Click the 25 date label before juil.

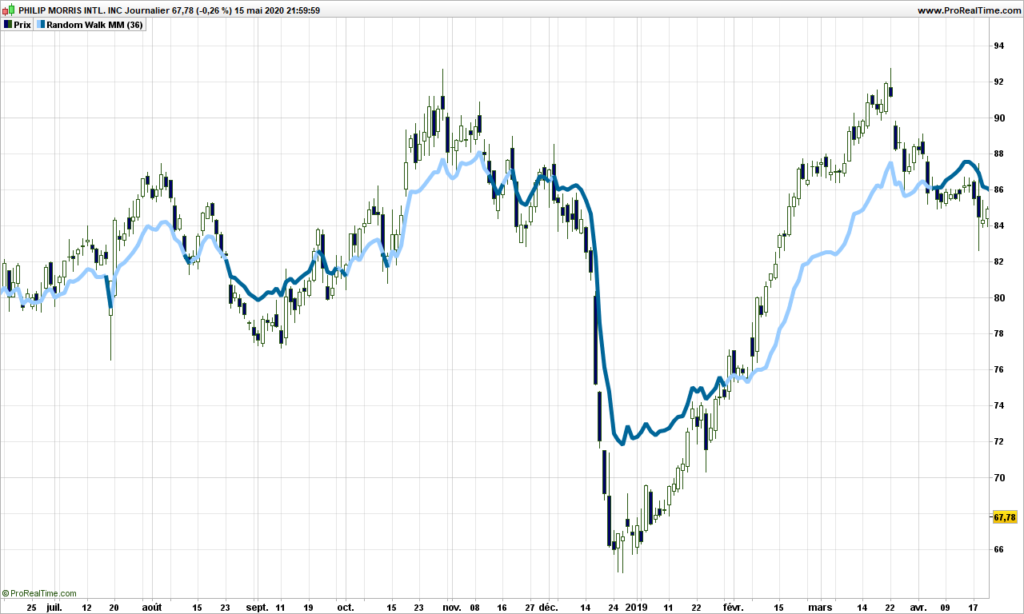pos(32,607)
